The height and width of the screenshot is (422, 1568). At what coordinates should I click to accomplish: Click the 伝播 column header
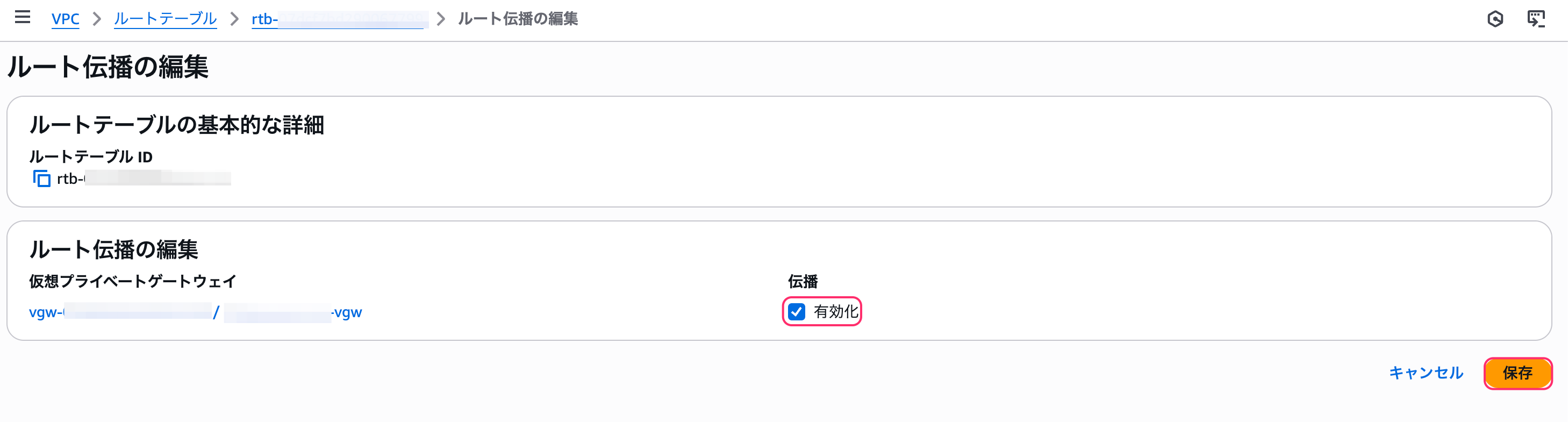coord(803,281)
